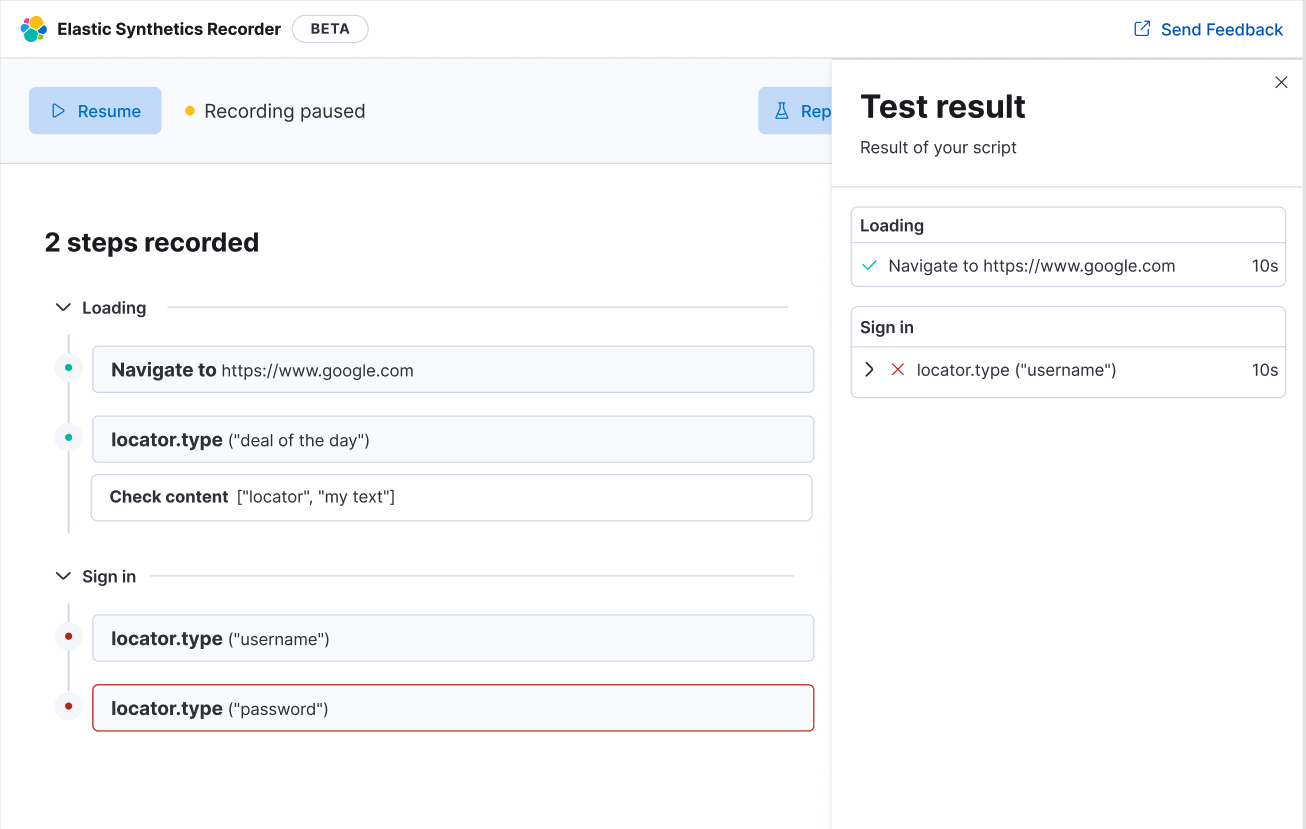Select the locator.type "username" step
The width and height of the screenshot is (1306, 829).
pos(453,638)
